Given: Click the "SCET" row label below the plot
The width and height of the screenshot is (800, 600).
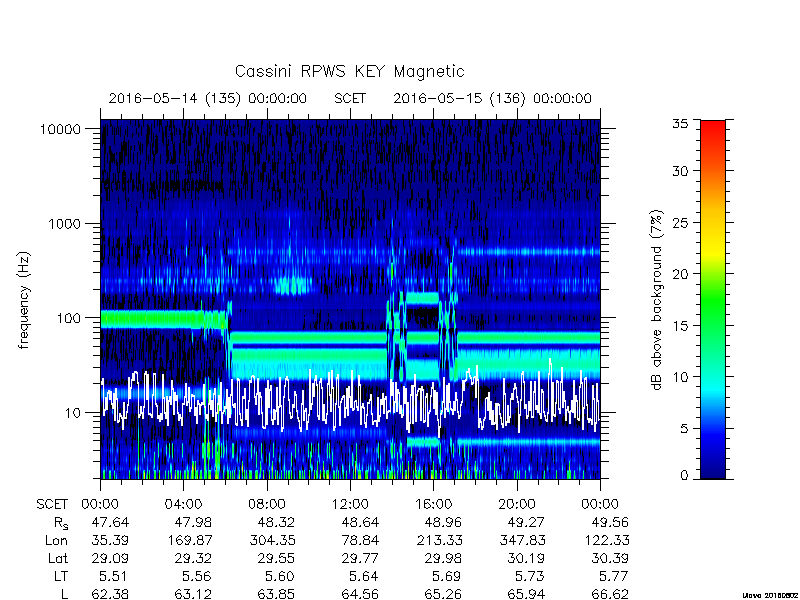Looking at the screenshot, I should pos(52,505).
